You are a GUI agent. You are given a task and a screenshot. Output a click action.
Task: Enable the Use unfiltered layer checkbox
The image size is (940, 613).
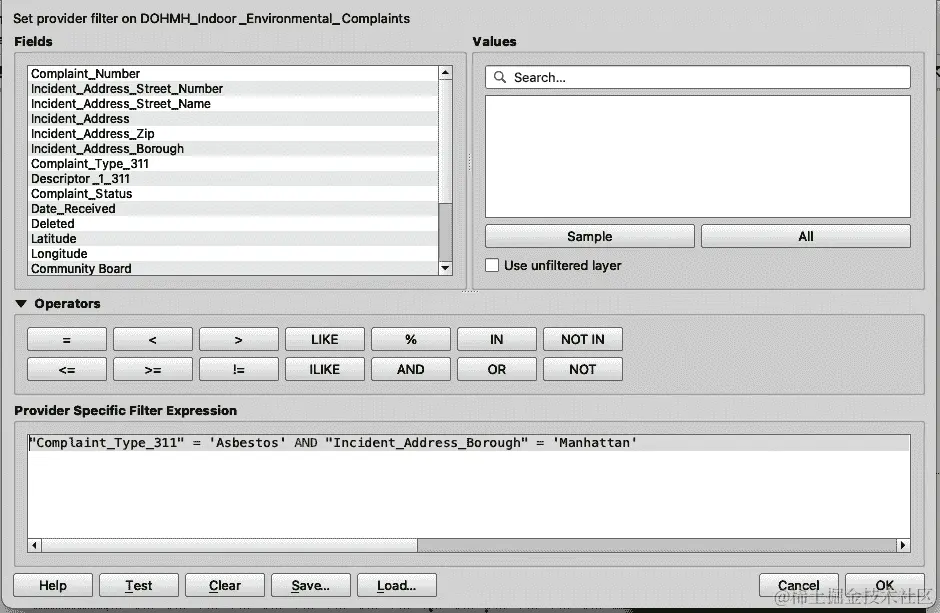click(x=492, y=265)
